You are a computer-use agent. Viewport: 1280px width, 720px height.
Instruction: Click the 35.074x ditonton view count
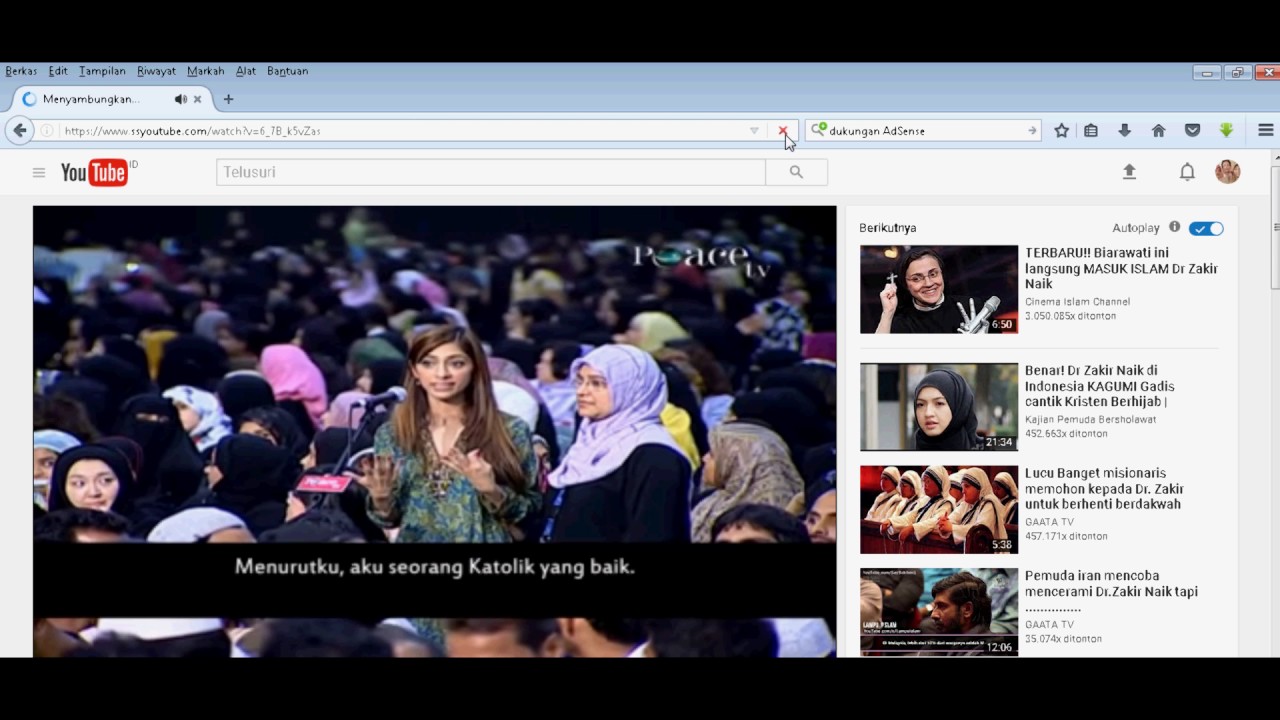pyautogui.click(x=1063, y=639)
